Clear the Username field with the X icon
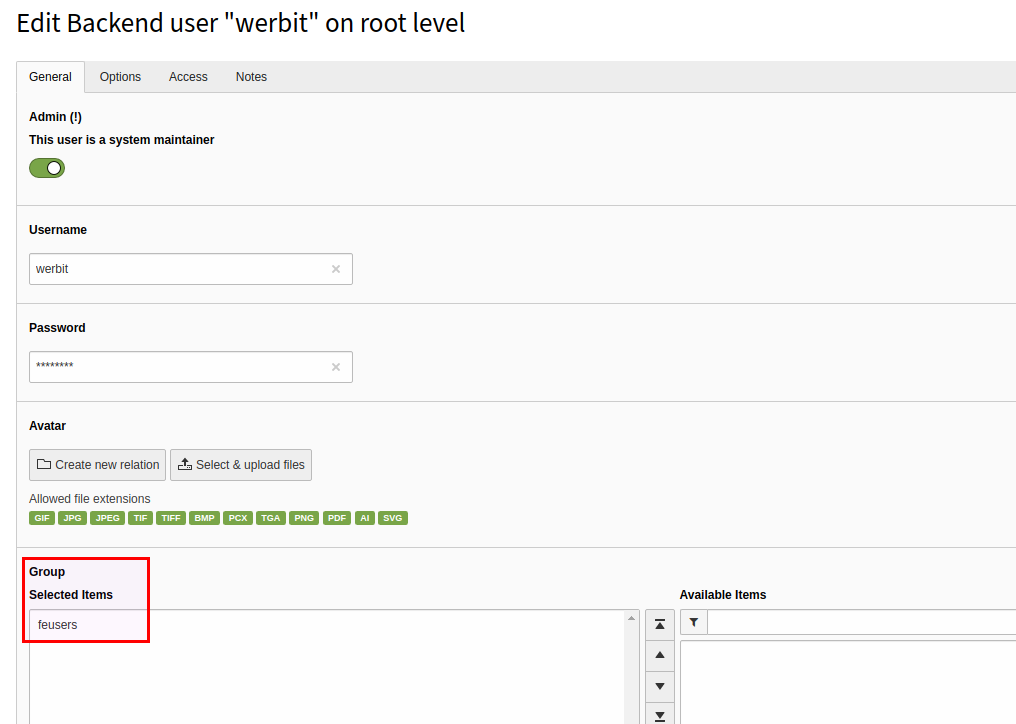Viewport: 1016px width, 724px height. click(x=336, y=269)
